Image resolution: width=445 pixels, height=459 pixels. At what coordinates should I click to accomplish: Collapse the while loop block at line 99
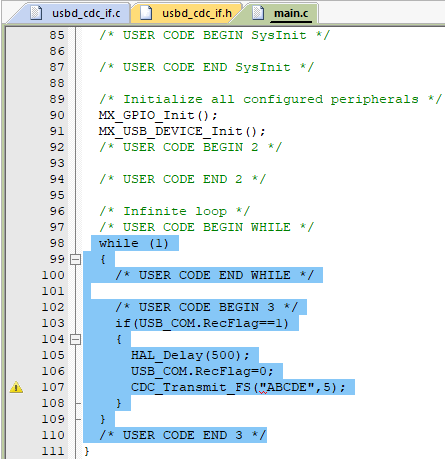(x=76, y=259)
